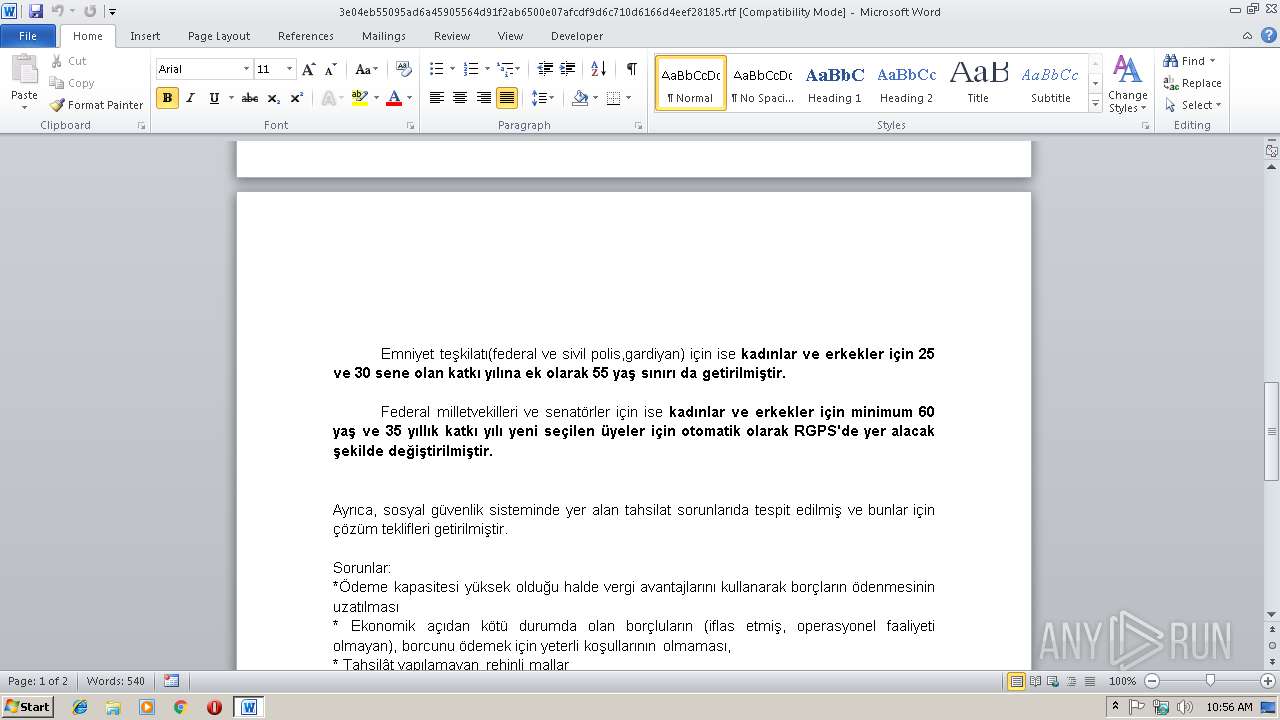The image size is (1280, 720).
Task: Open proofing errors status icon
Action: pyautogui.click(x=172, y=681)
